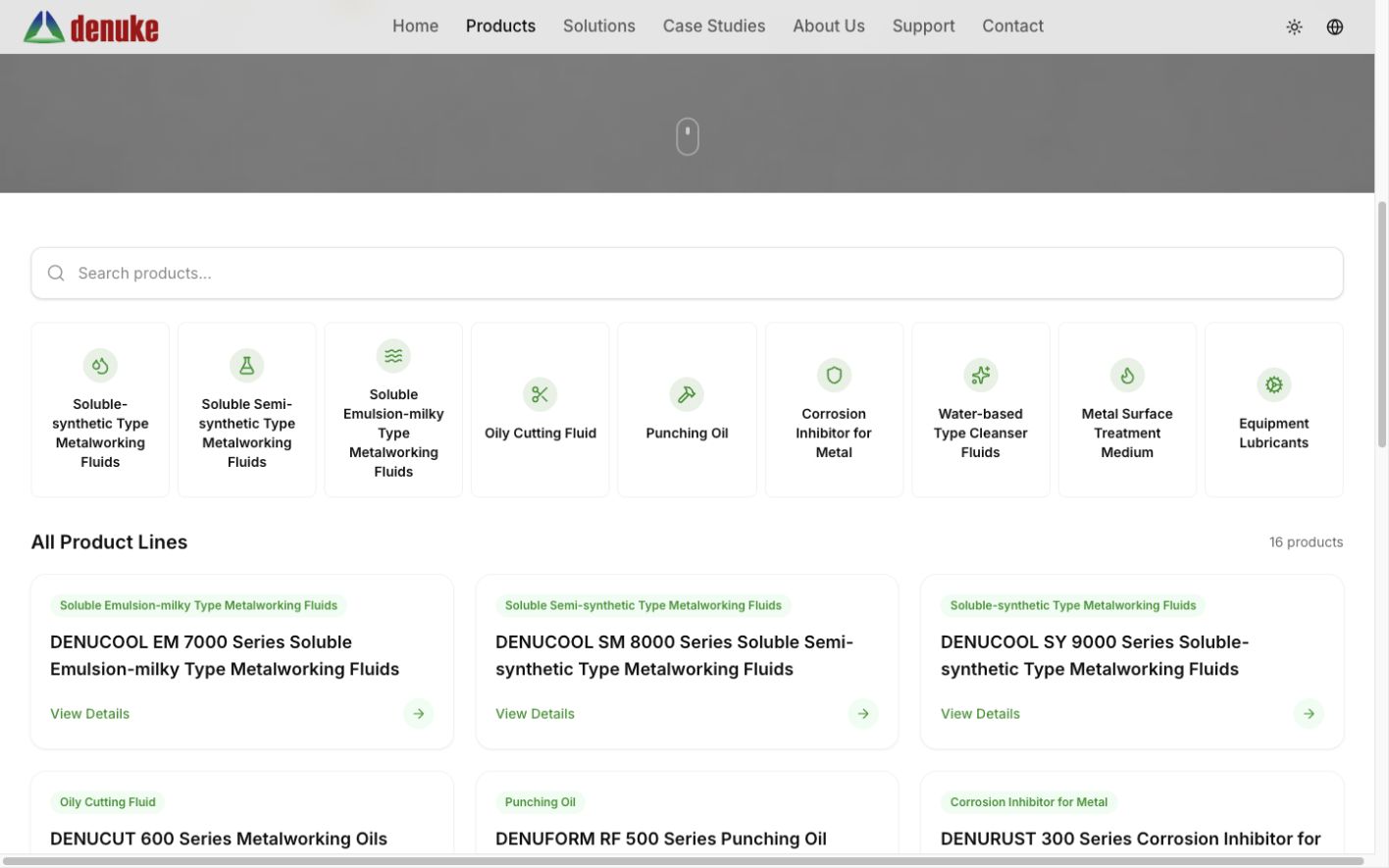
Task: Click the horizontal scrollbar at bottom
Action: pyautogui.click(x=683, y=862)
